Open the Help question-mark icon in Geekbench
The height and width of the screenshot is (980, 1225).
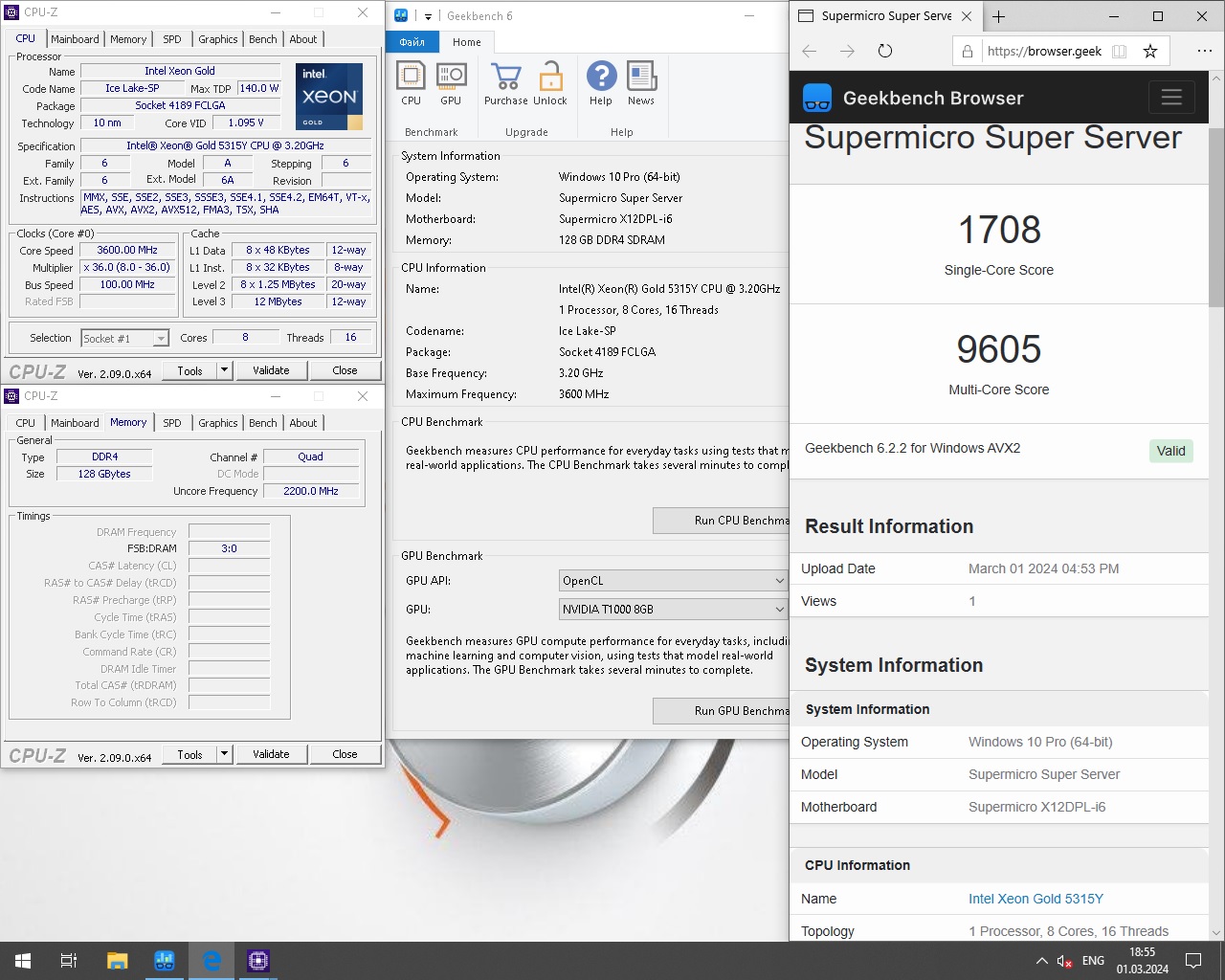[601, 83]
